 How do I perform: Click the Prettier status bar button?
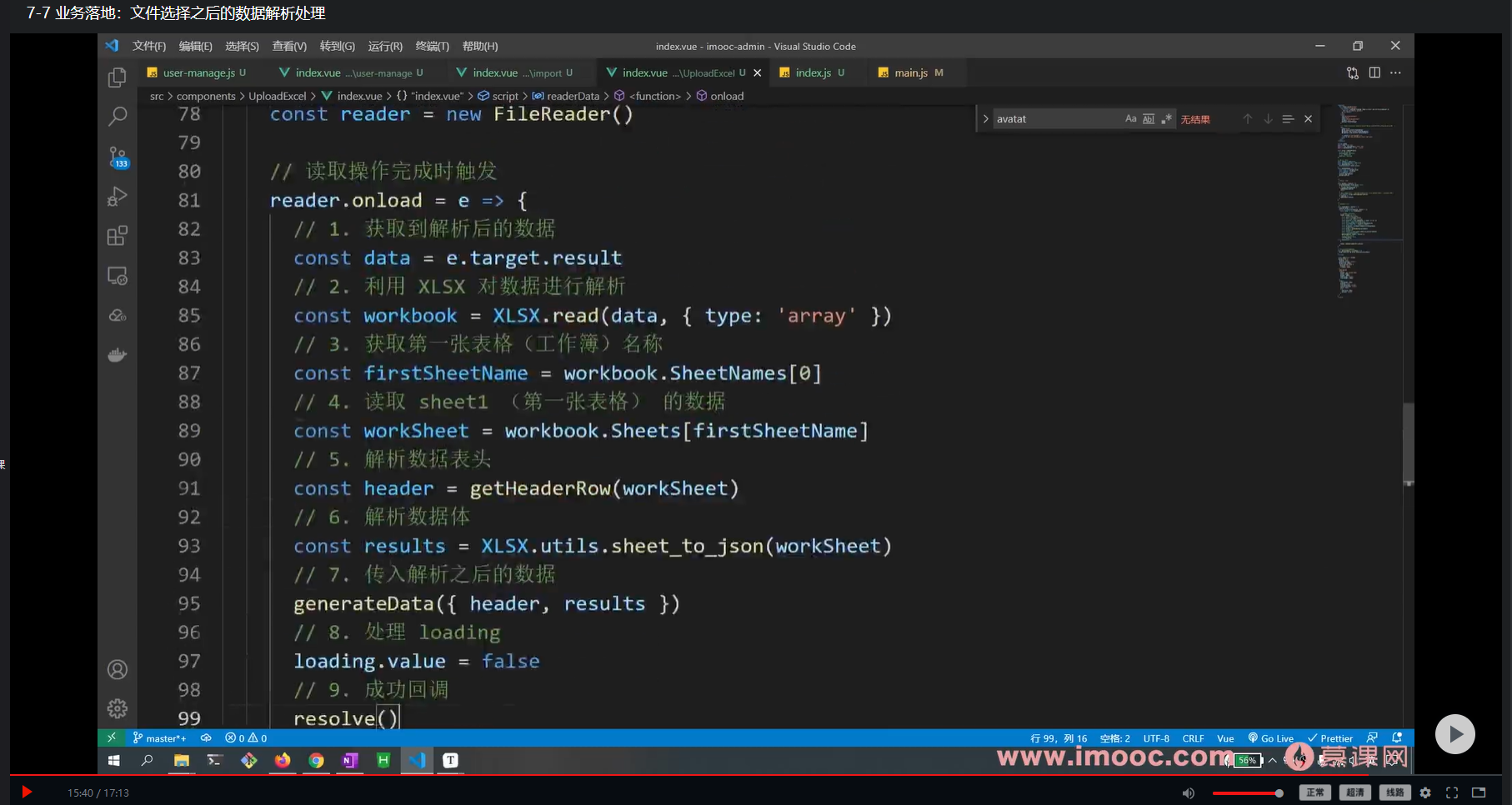tap(1330, 738)
